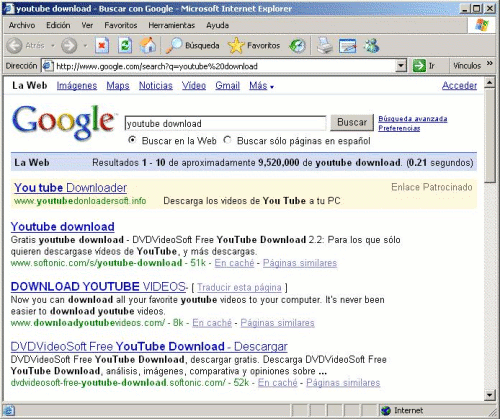The image size is (500, 419).
Task: Go to the Home page icon
Action: click(x=148, y=46)
